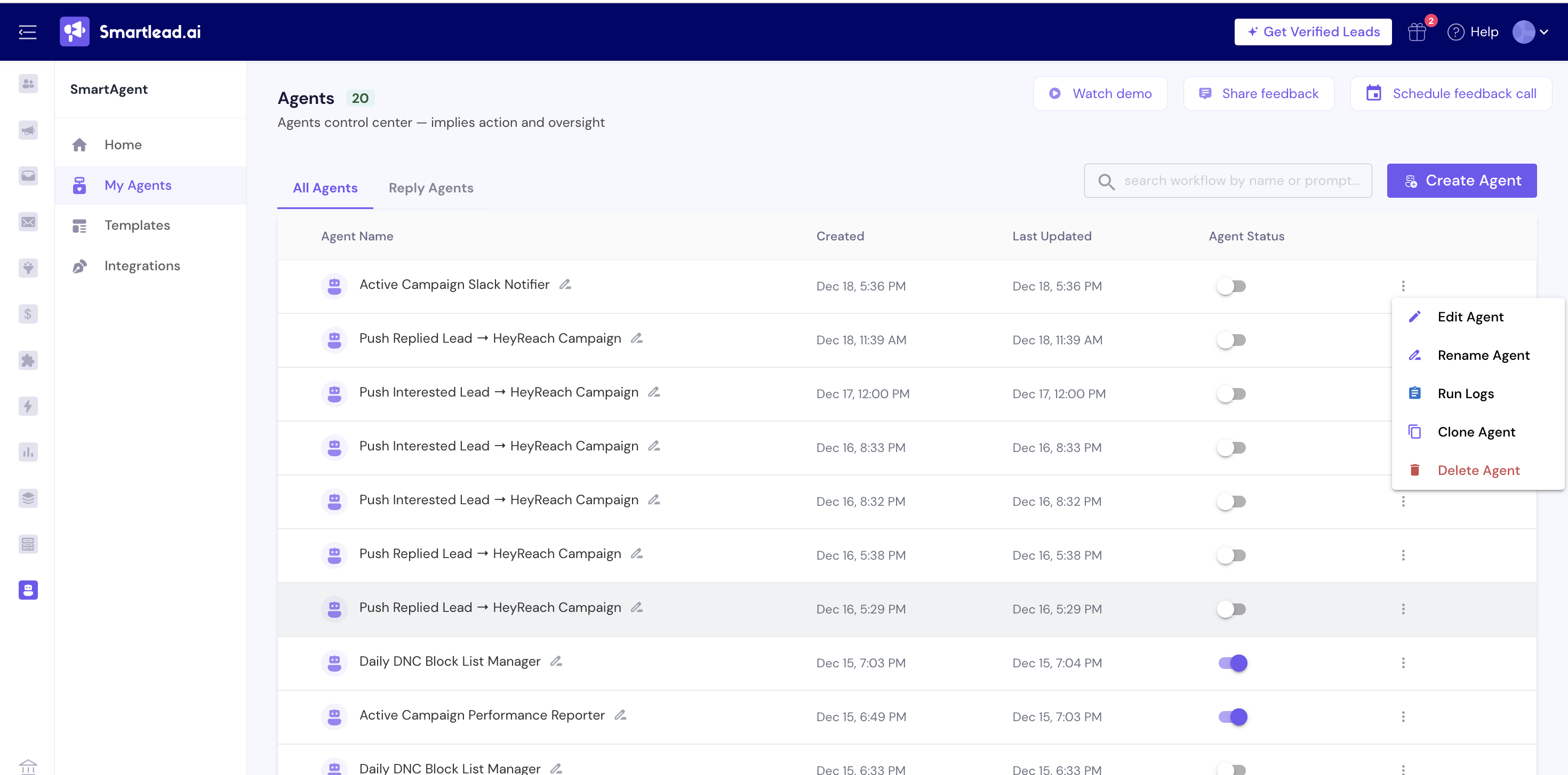Disable the Active Campaign Performance Reporter agent

coord(1232,716)
